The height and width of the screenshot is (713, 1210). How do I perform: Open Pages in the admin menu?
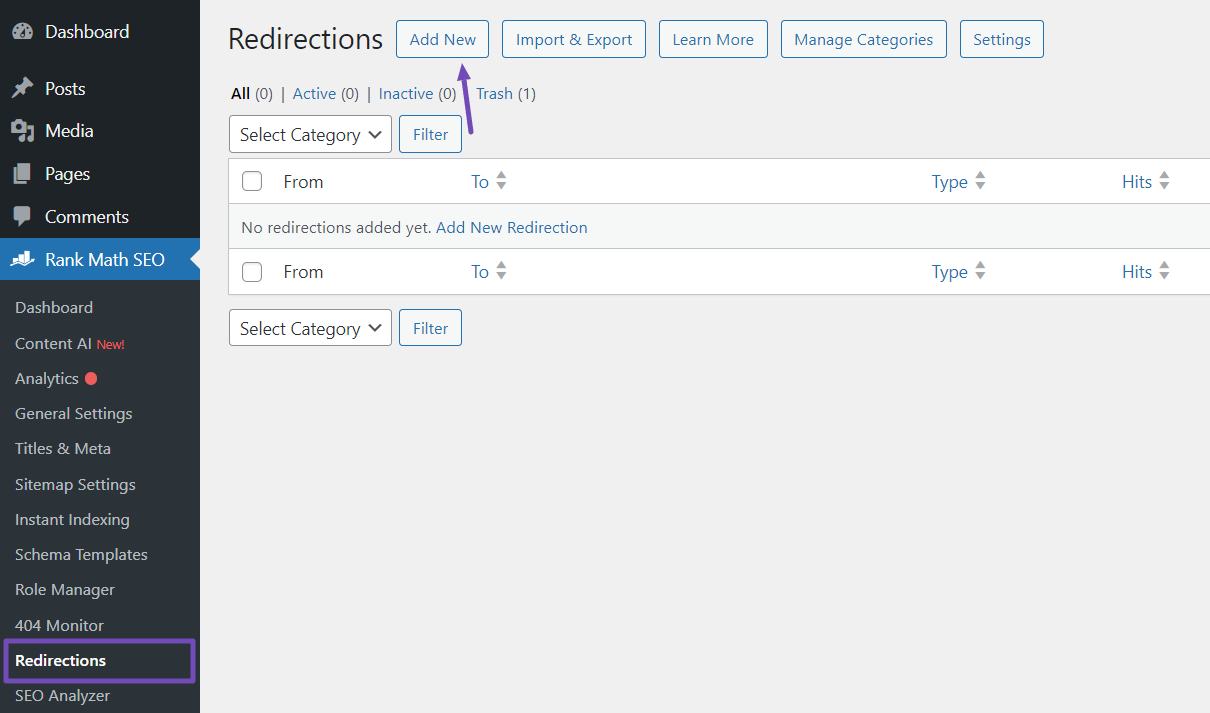coord(67,174)
